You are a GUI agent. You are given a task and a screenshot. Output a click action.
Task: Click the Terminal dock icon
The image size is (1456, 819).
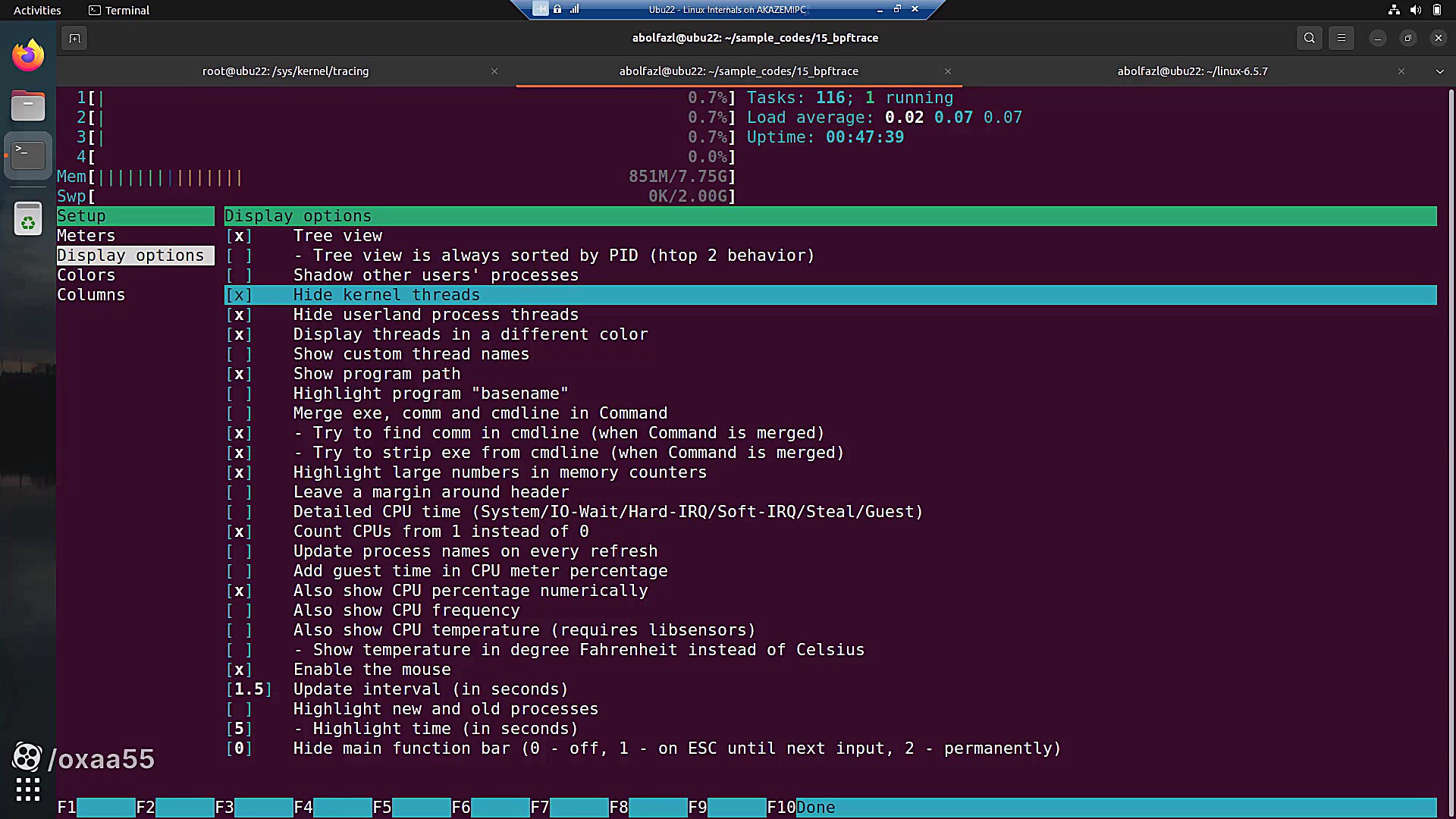click(28, 155)
